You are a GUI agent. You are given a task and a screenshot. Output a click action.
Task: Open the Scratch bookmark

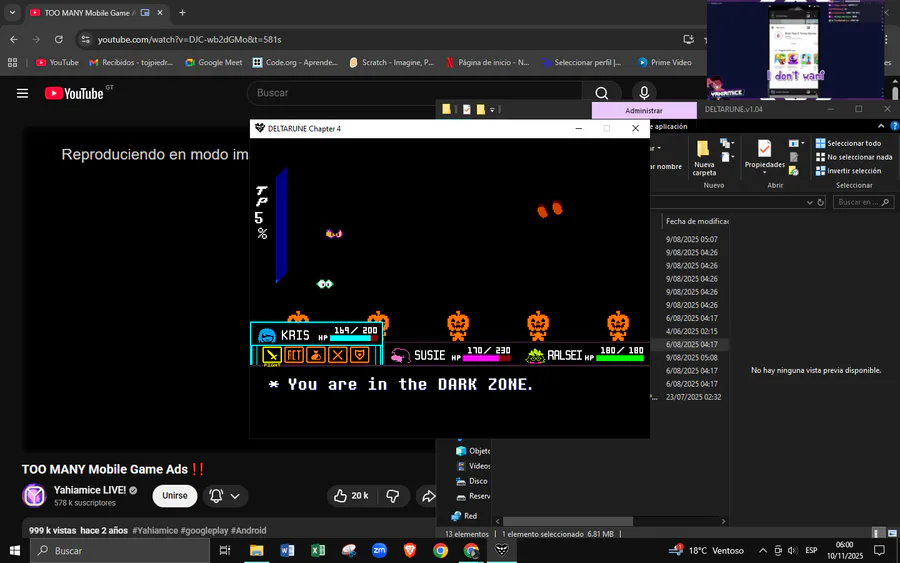[391, 63]
